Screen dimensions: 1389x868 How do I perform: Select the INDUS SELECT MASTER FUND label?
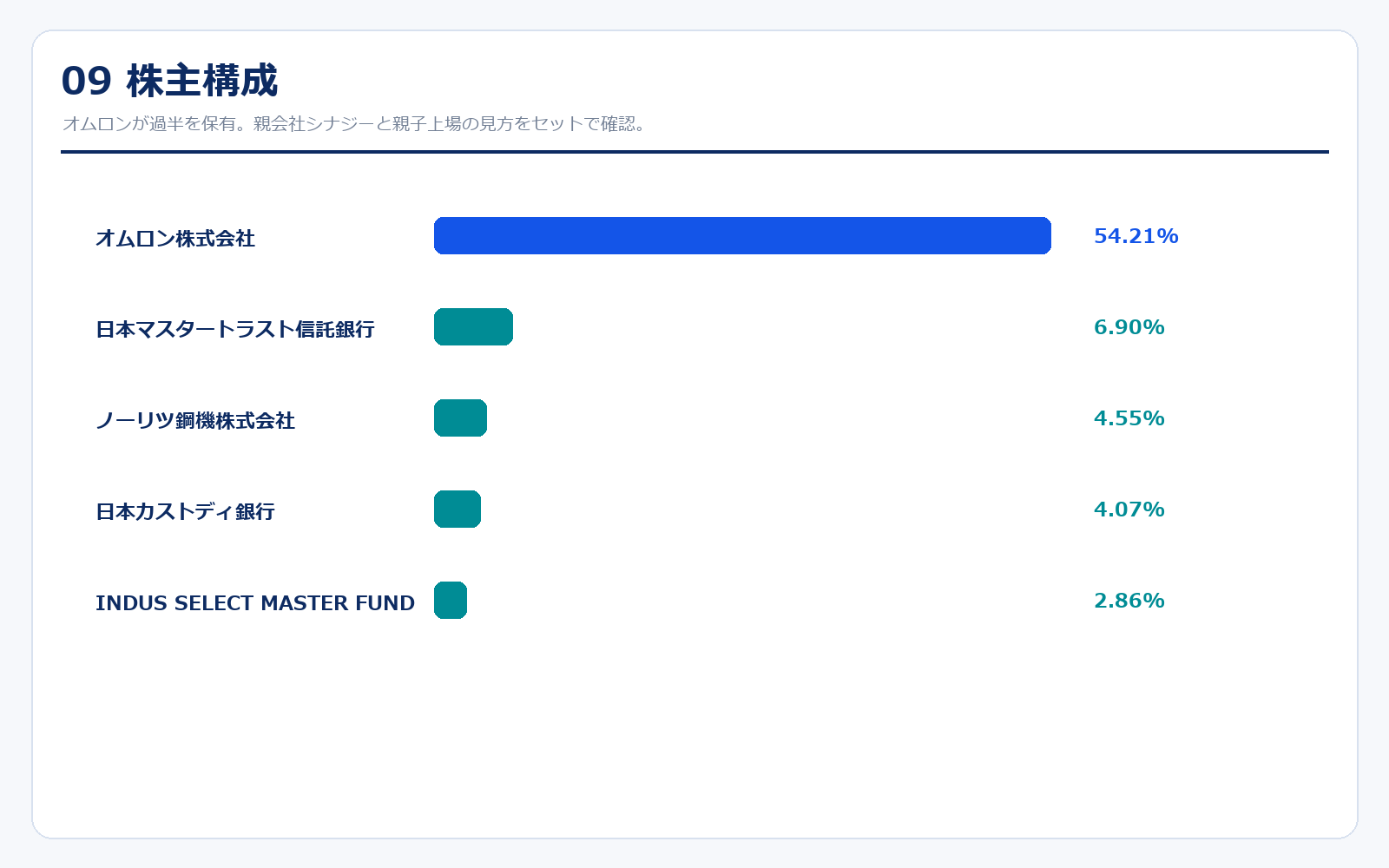tap(255, 602)
